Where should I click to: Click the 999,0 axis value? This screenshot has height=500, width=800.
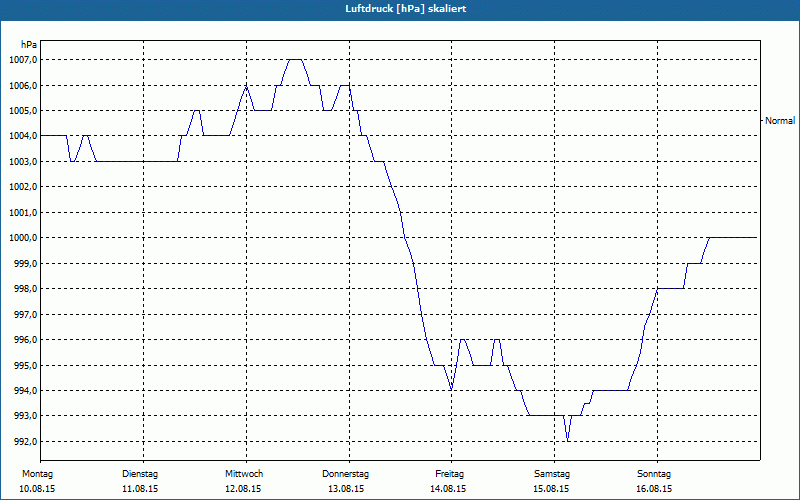pos(25,263)
